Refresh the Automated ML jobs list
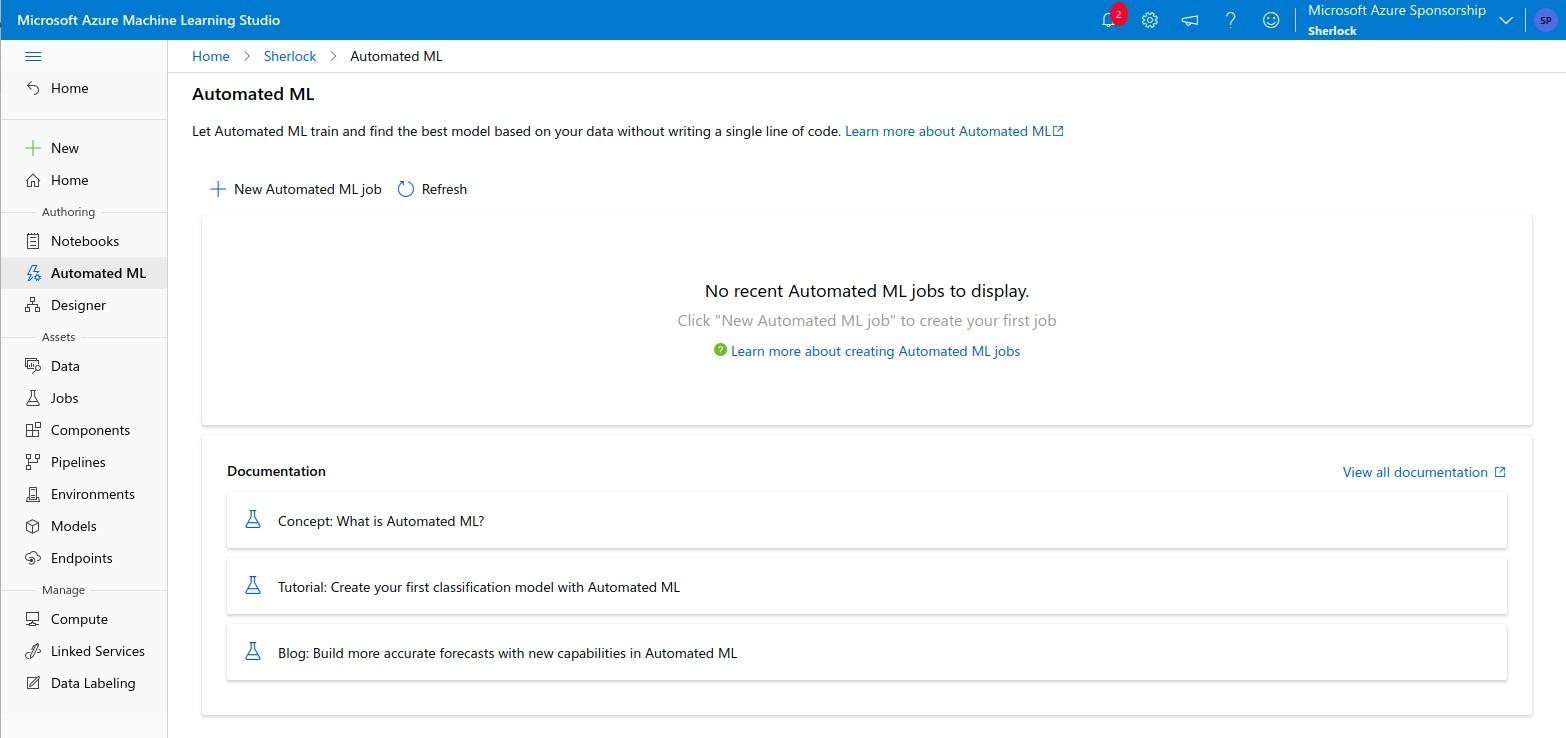 432,189
